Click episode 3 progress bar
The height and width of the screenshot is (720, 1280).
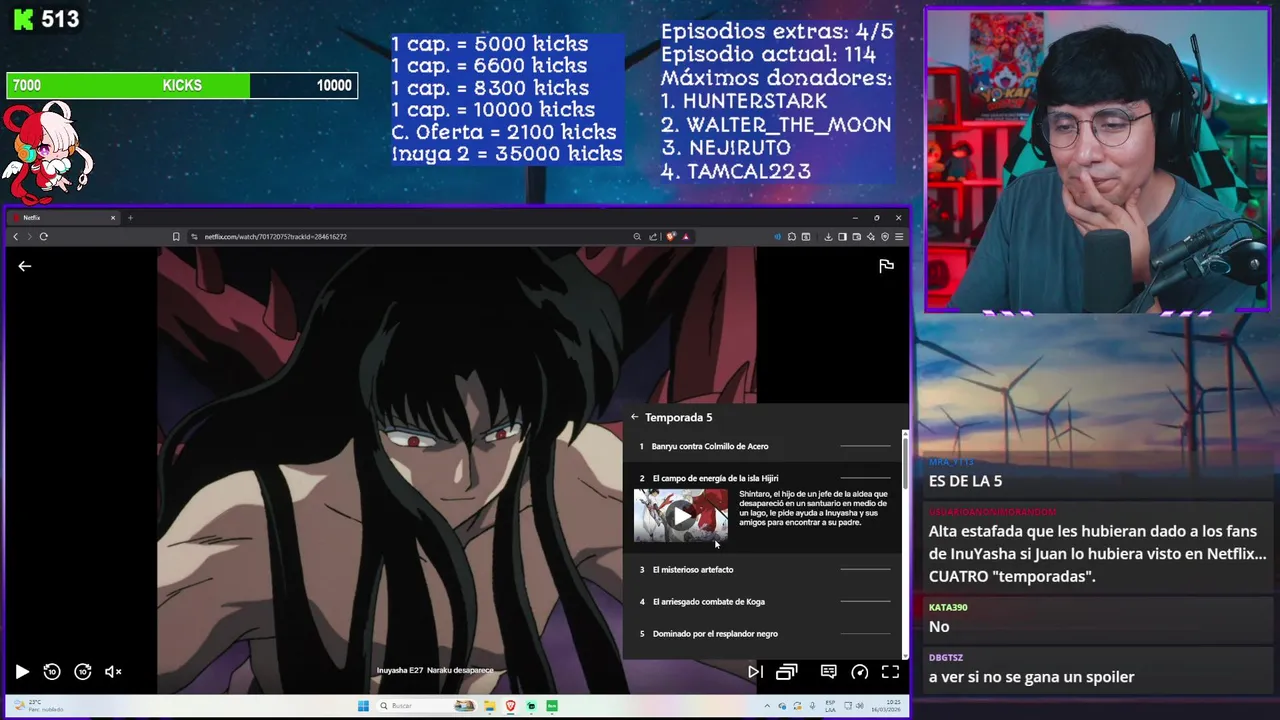[865, 570]
